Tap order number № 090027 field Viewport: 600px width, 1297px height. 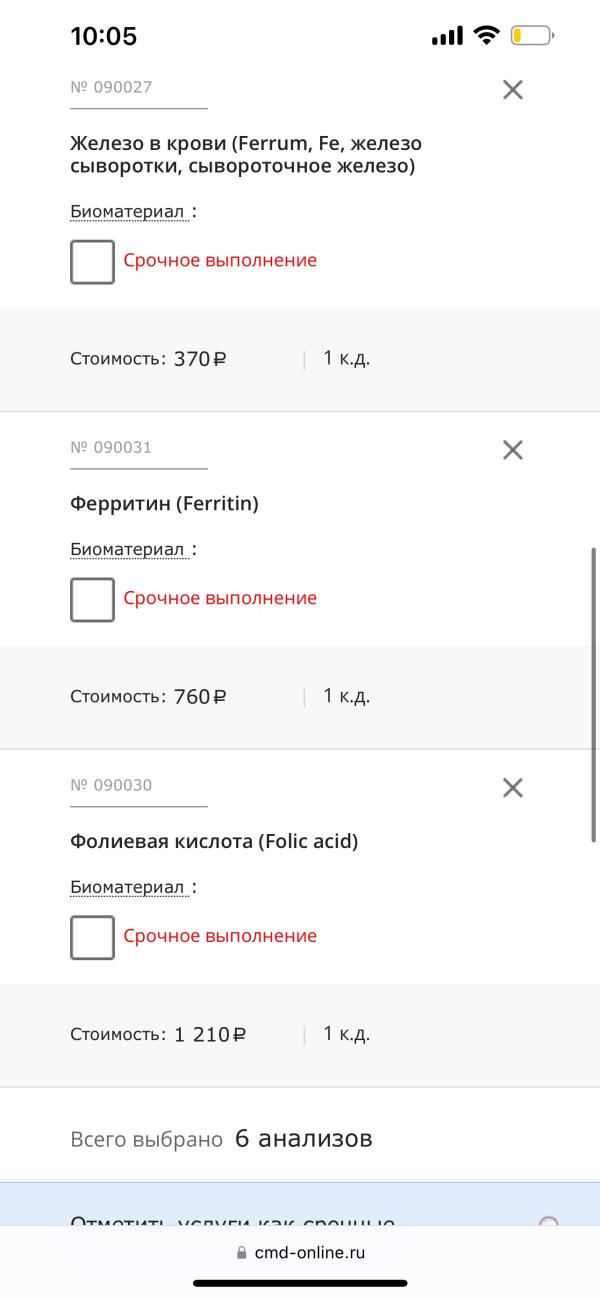(139, 90)
